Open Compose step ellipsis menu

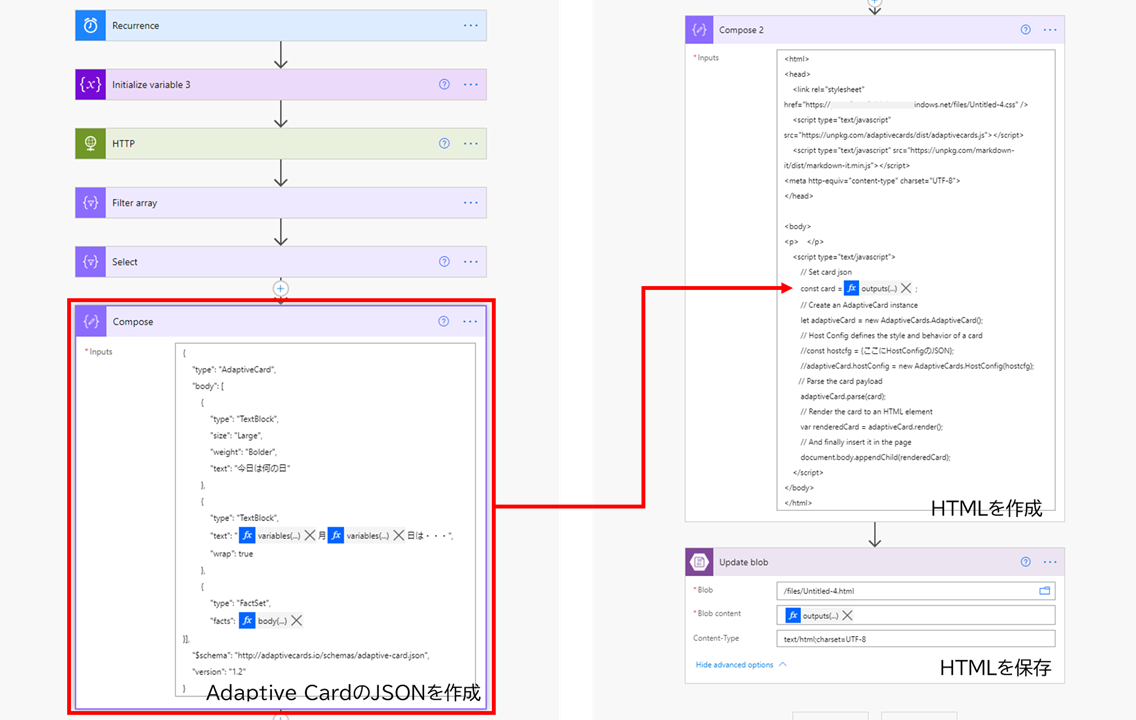[469, 322]
